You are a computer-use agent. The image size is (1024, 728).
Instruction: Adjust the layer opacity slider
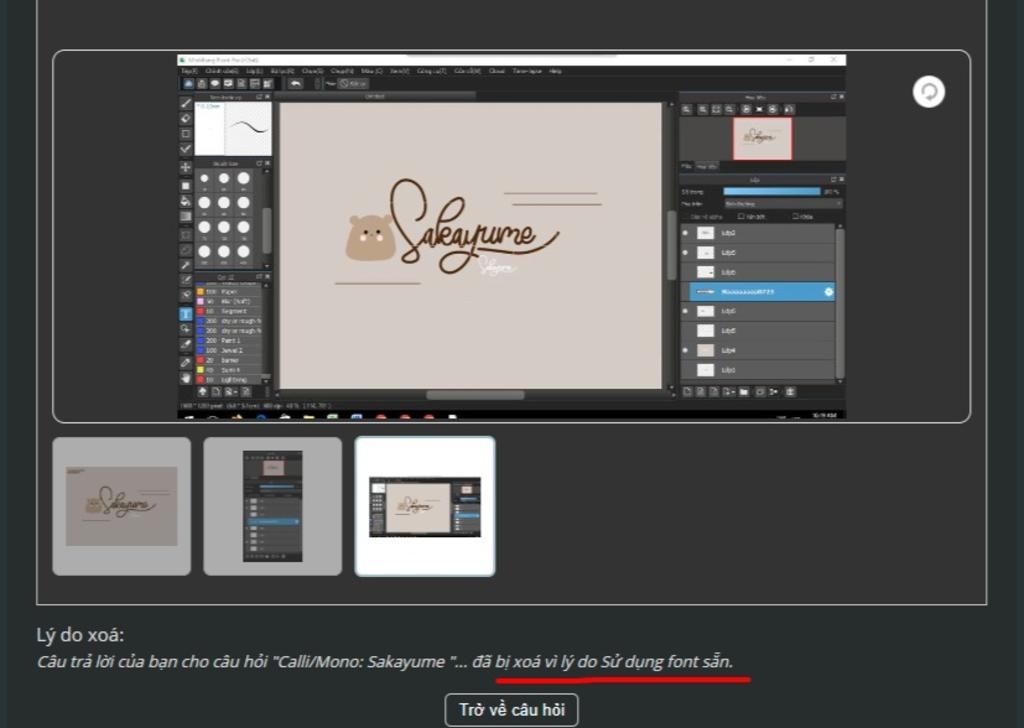[771, 191]
